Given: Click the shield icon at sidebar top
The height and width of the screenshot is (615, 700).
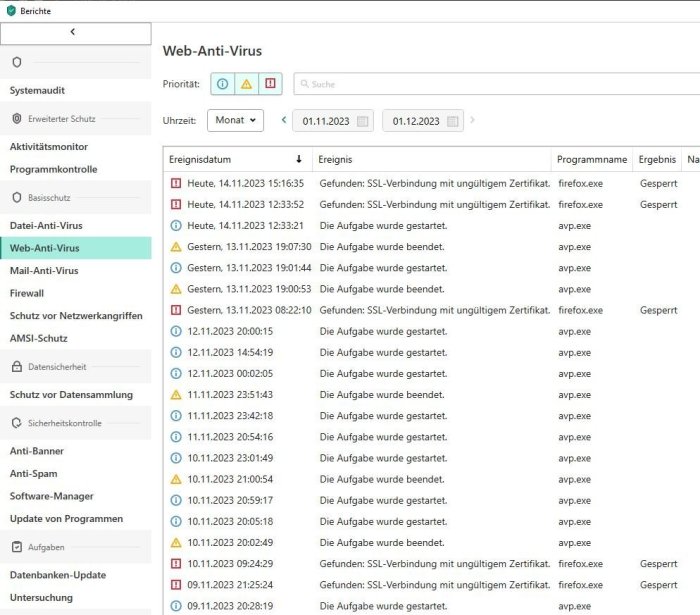Looking at the screenshot, I should pos(17,62).
